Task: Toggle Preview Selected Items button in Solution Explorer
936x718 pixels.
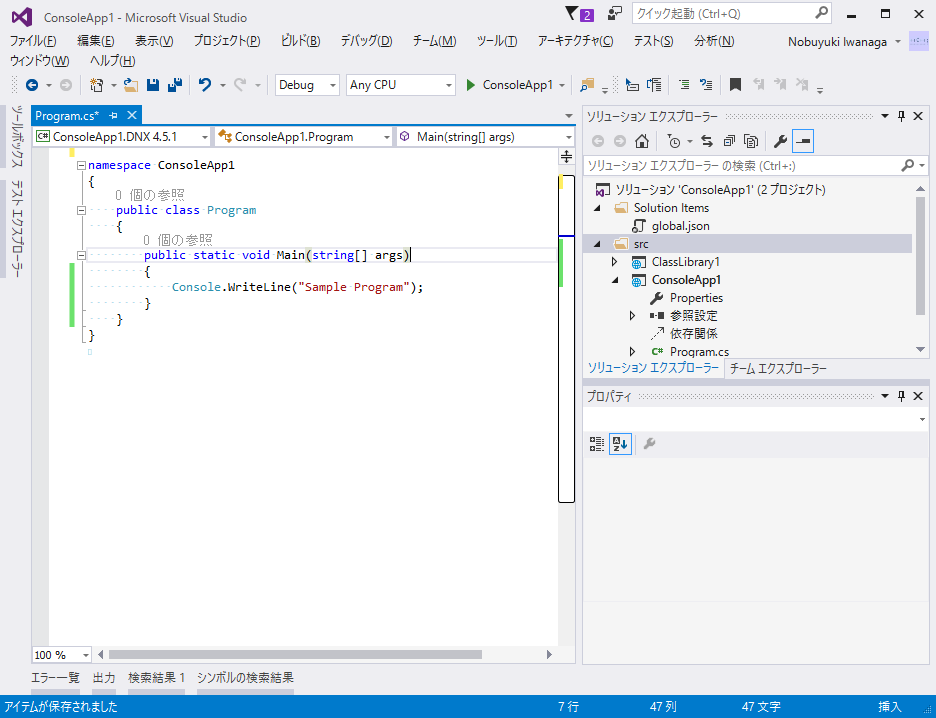Action: (803, 141)
